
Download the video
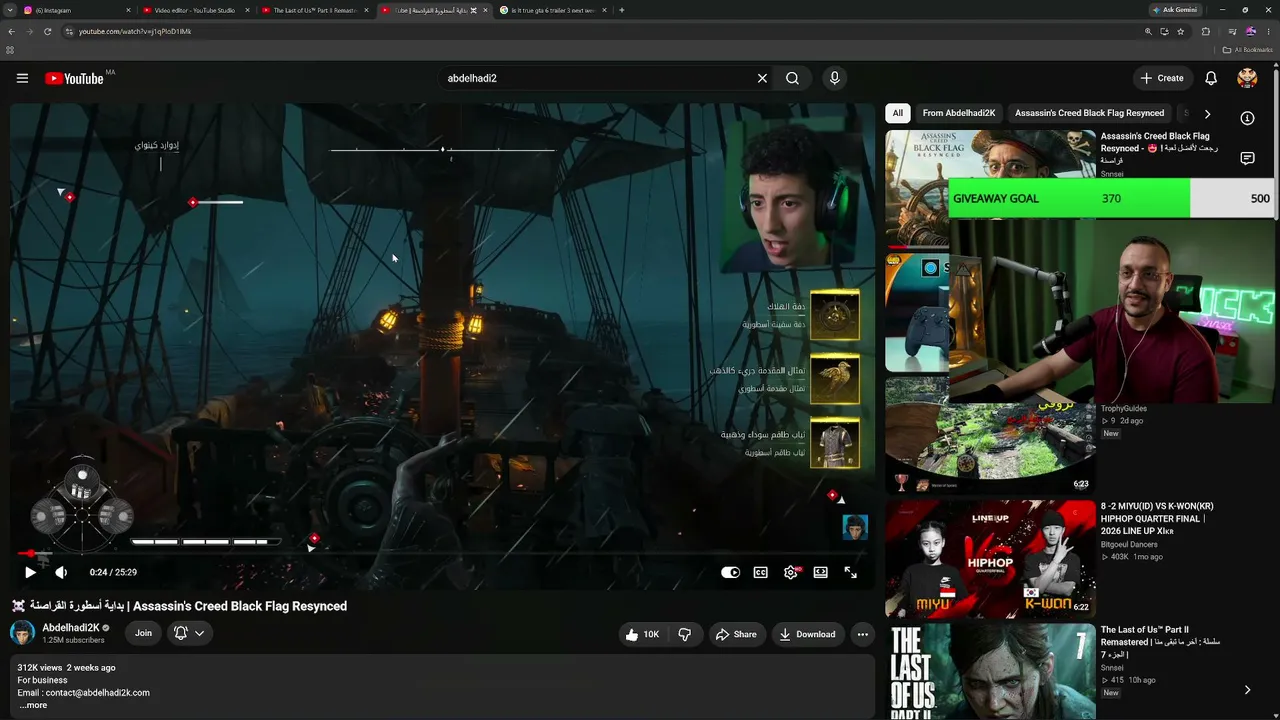pyautogui.click(x=808, y=634)
